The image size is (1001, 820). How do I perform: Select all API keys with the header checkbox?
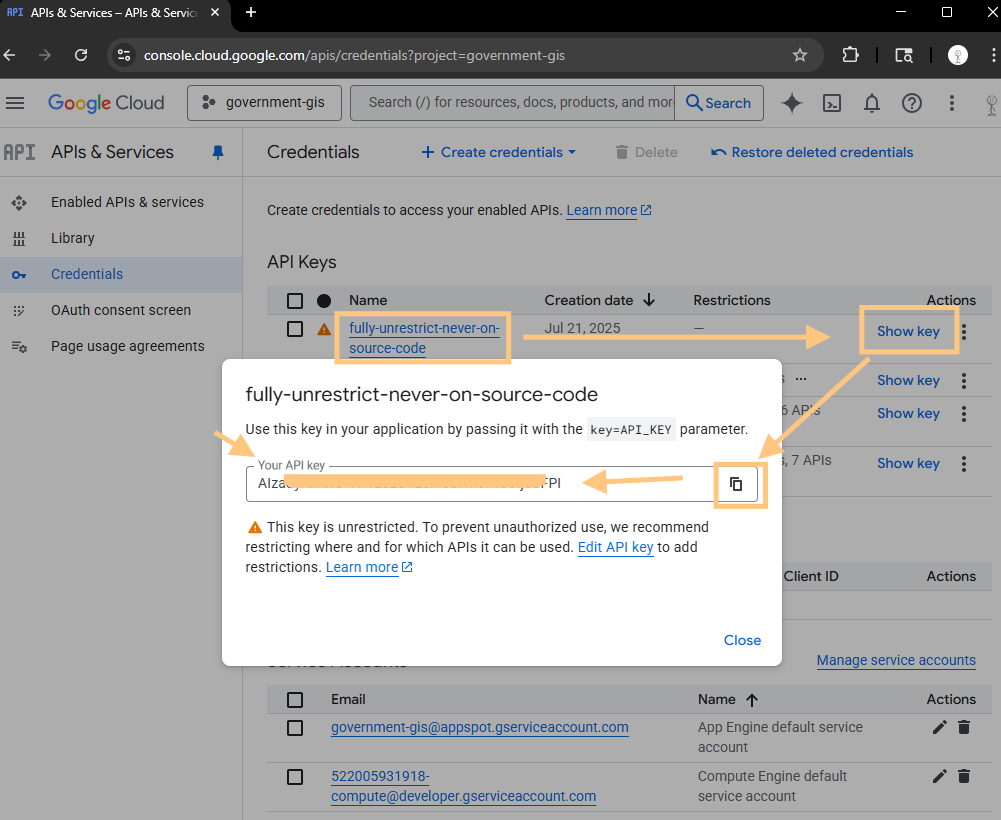[295, 301]
